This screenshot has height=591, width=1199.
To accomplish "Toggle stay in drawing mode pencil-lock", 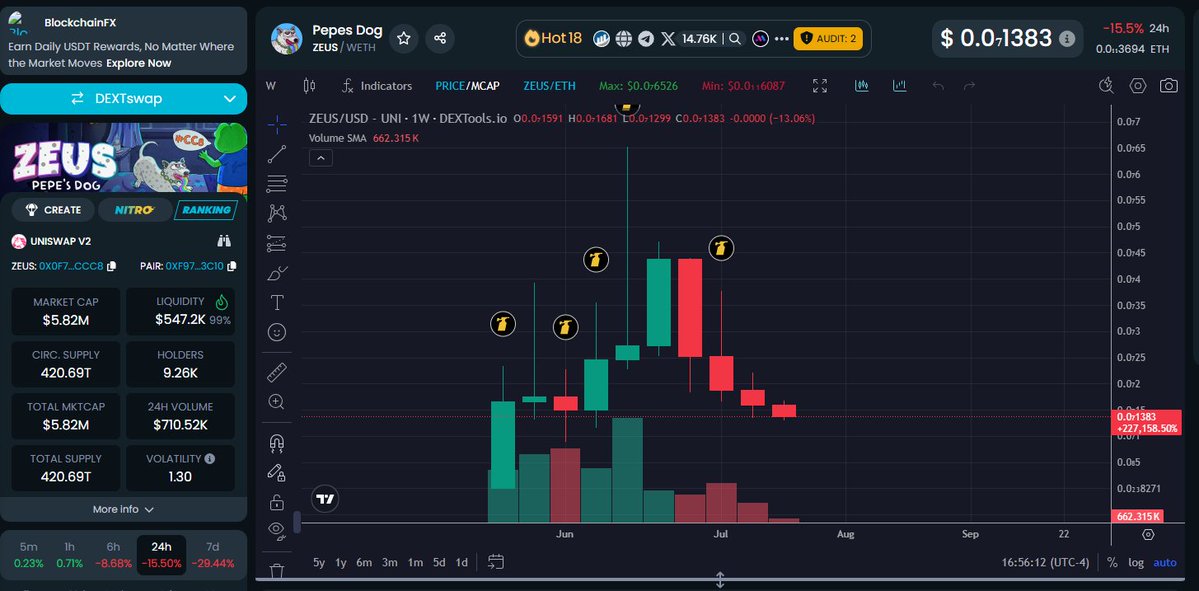I will click(277, 472).
